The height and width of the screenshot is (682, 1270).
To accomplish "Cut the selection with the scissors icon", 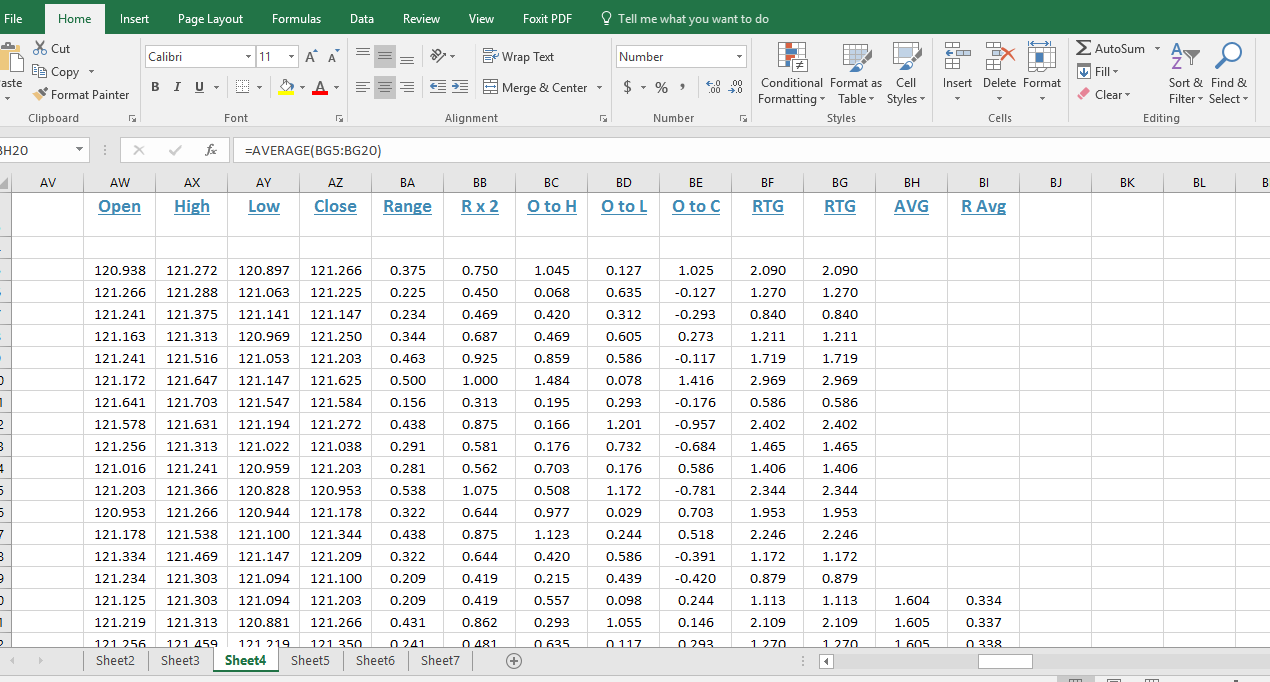I will pos(52,48).
